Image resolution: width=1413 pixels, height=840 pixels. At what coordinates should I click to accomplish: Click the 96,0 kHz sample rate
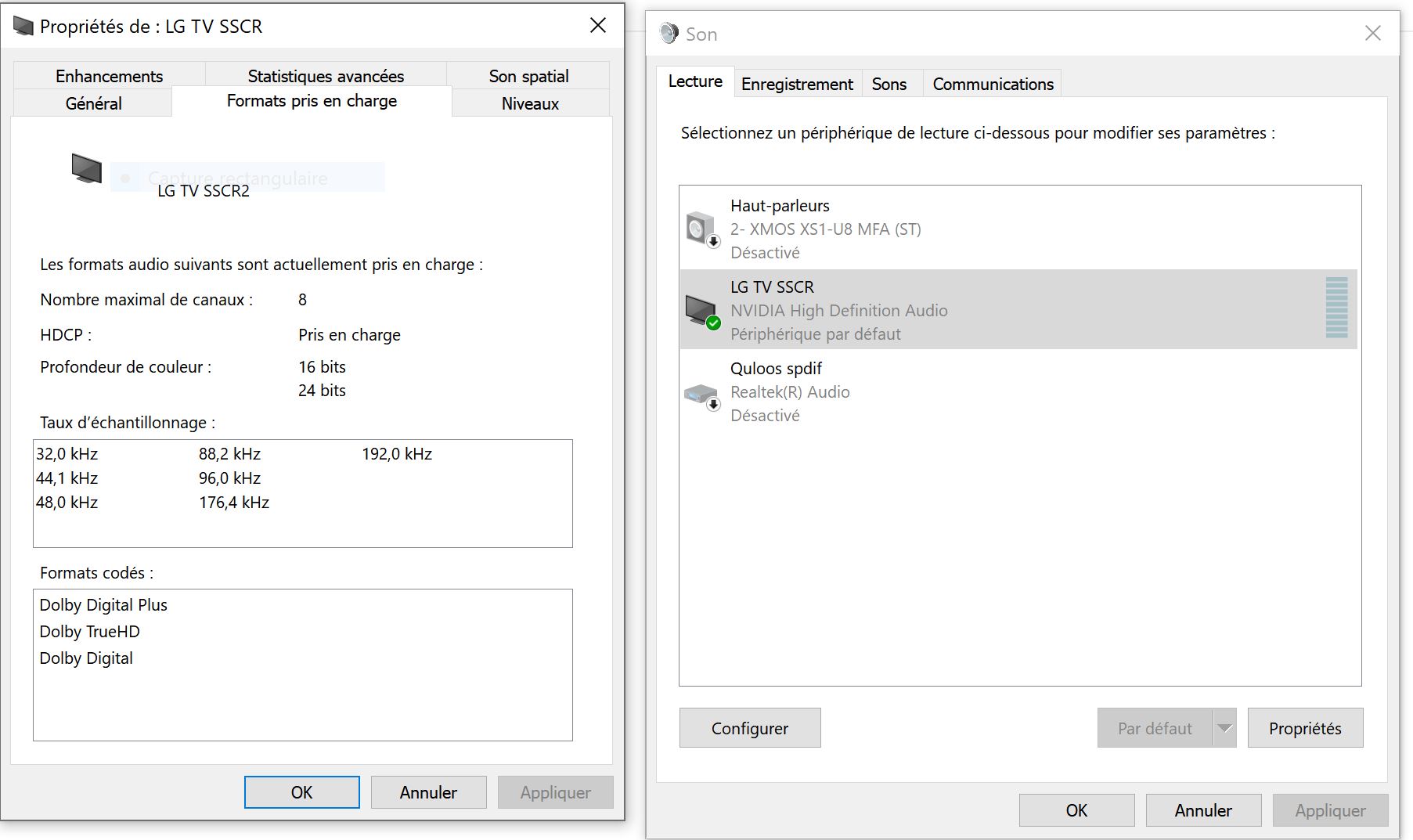coord(230,478)
